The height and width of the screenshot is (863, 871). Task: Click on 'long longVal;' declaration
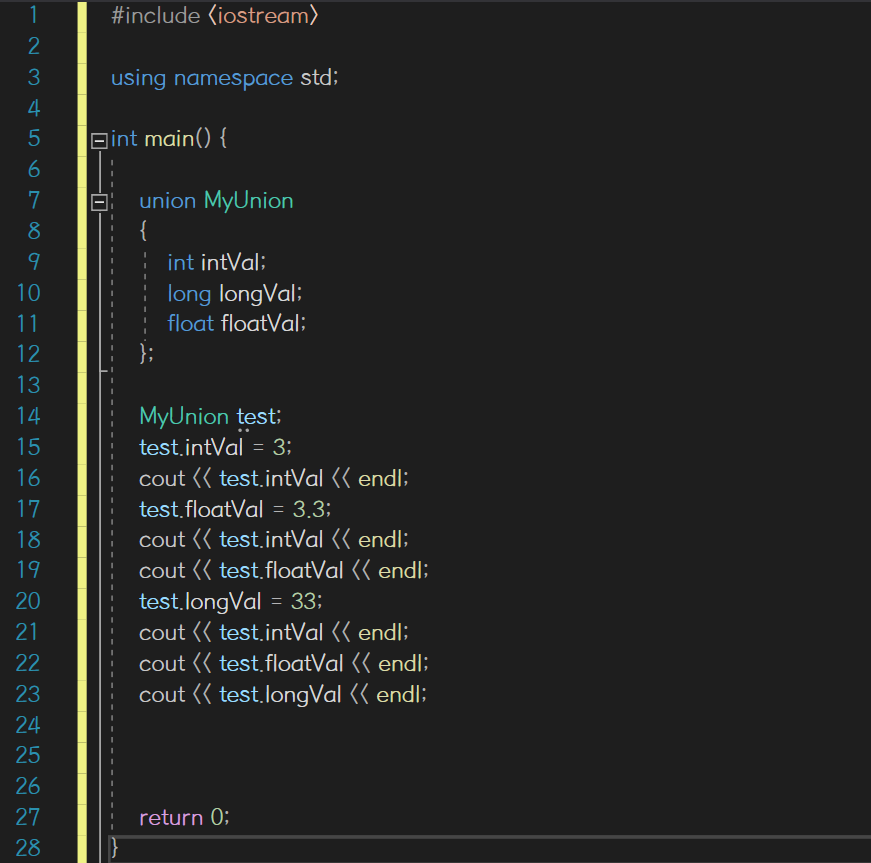[235, 293]
